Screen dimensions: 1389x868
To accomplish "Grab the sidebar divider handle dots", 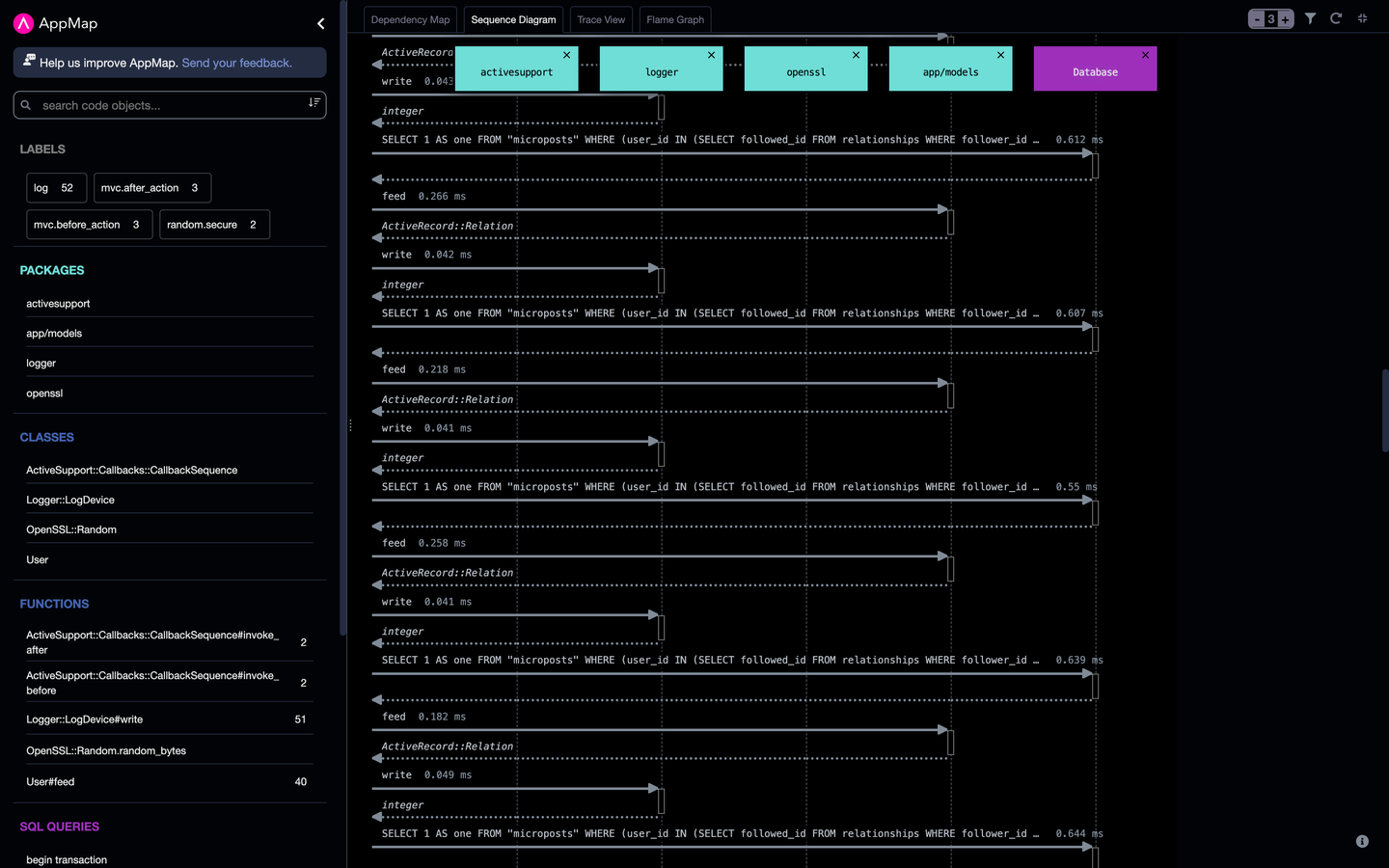I will pos(350,425).
